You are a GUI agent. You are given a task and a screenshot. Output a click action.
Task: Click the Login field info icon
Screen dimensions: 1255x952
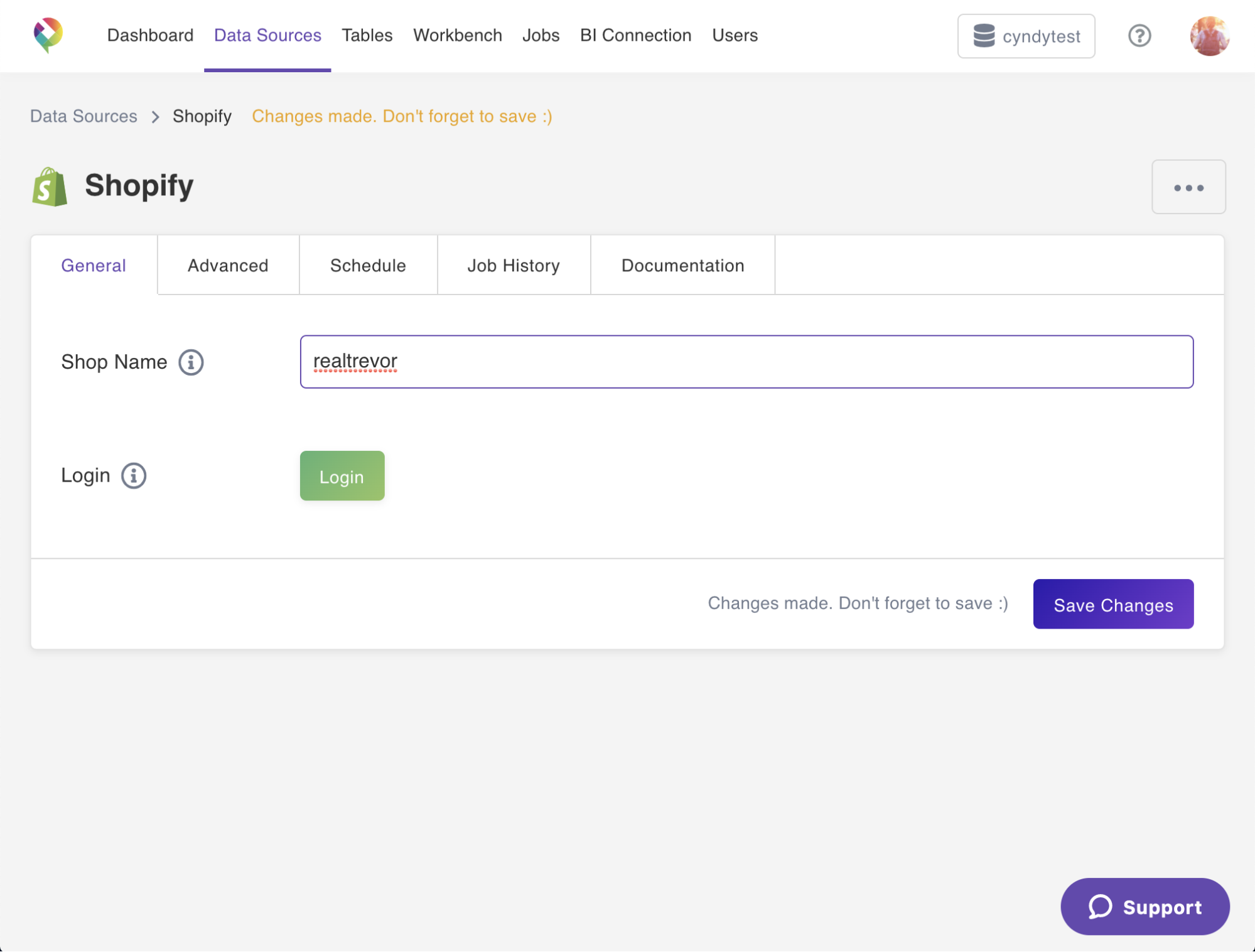tap(132, 475)
